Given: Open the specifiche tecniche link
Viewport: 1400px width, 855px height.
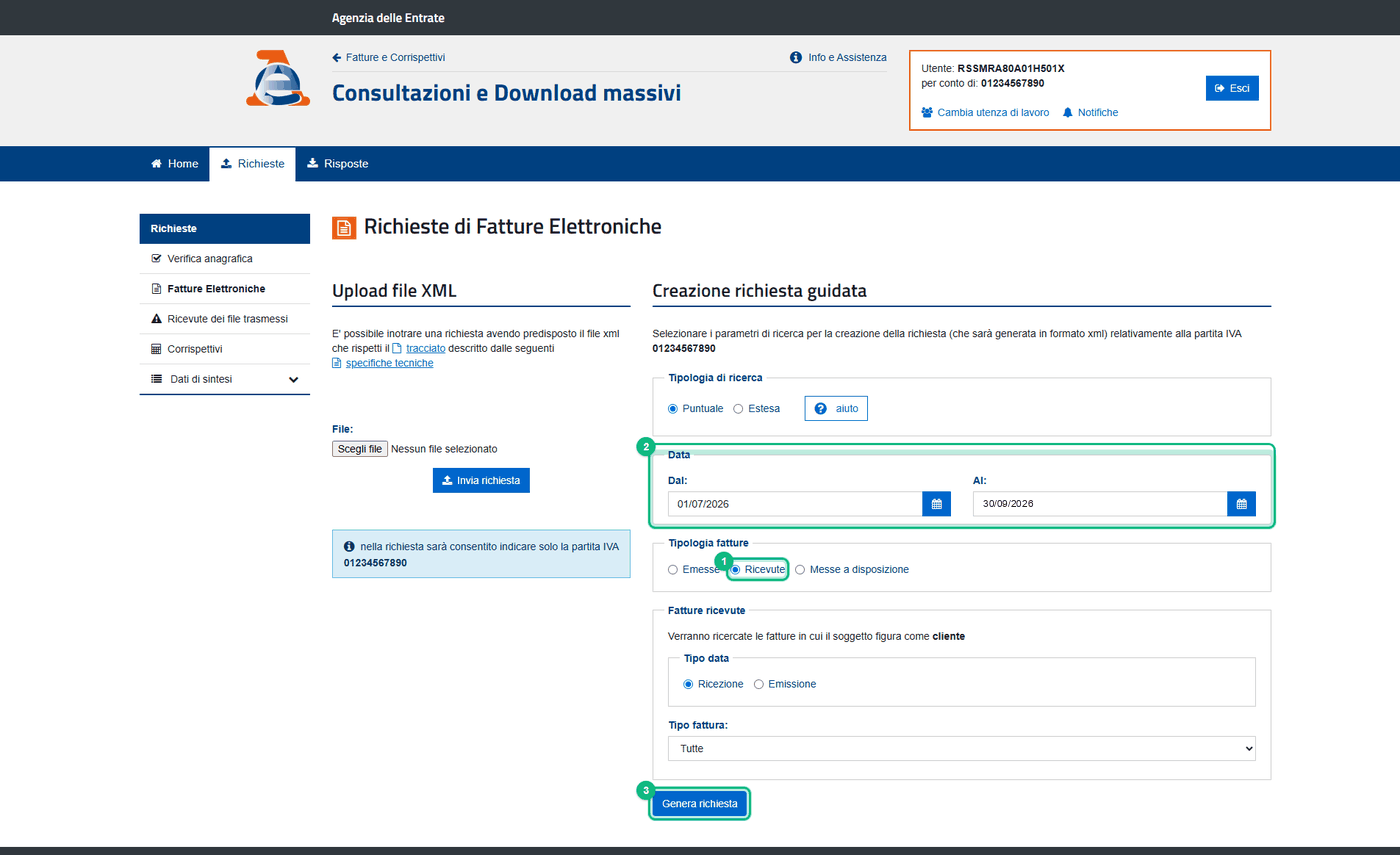Looking at the screenshot, I should point(389,363).
